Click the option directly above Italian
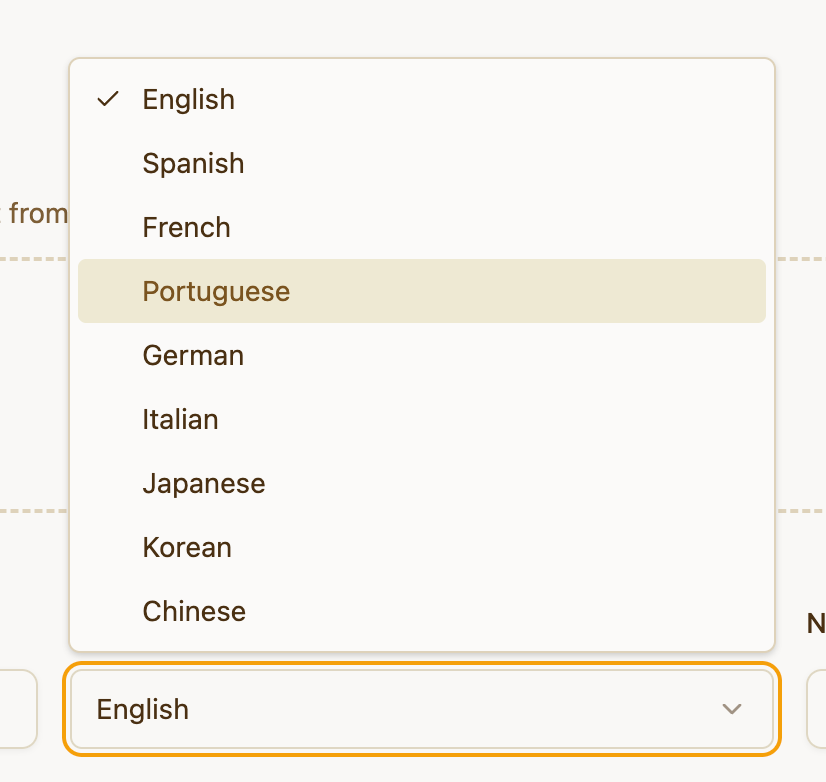Viewport: 826px width, 782px height. (193, 355)
